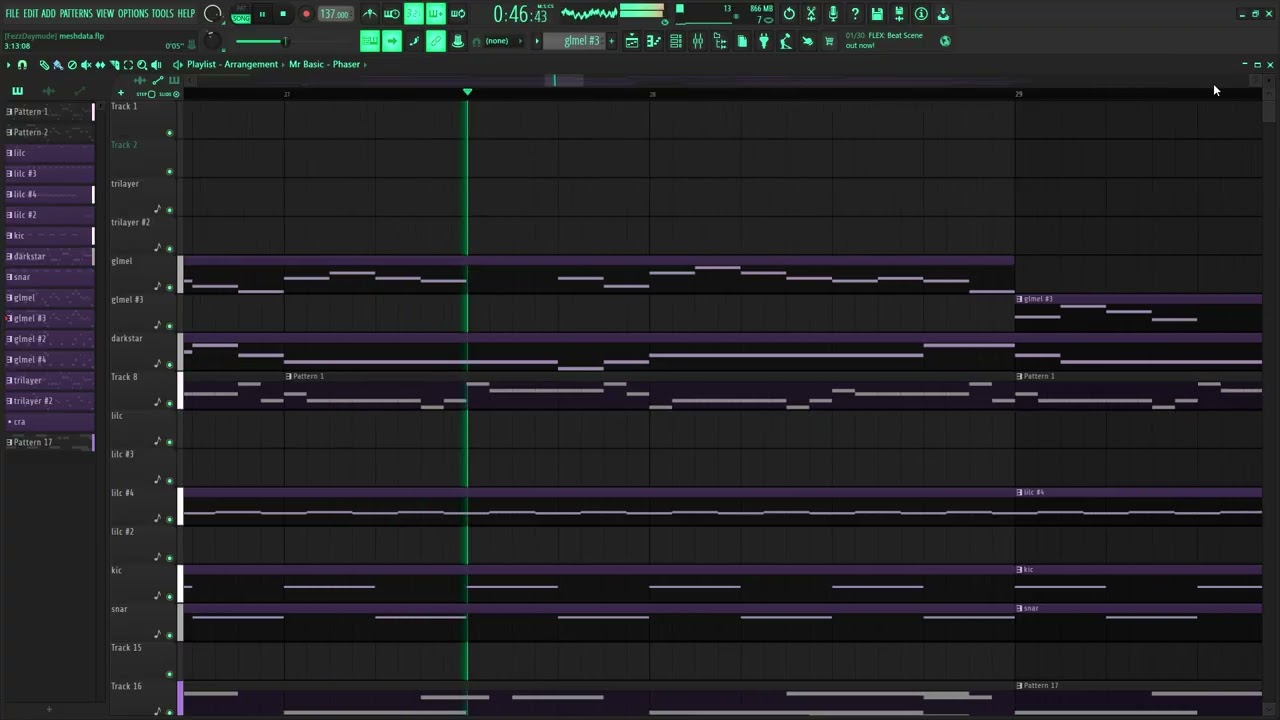Select the magnet snap icon in playlist
1280x720 pixels.
(x=22, y=64)
